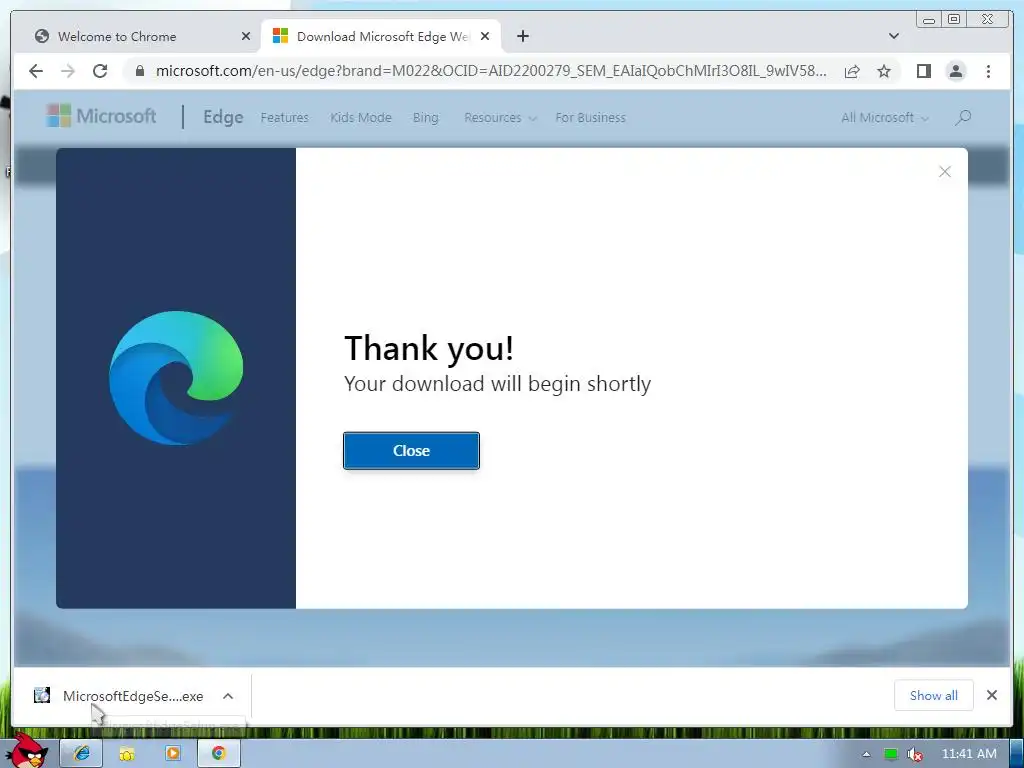Launch Internet Explorer from taskbar
Screen dimensions: 1024x768
[81, 754]
